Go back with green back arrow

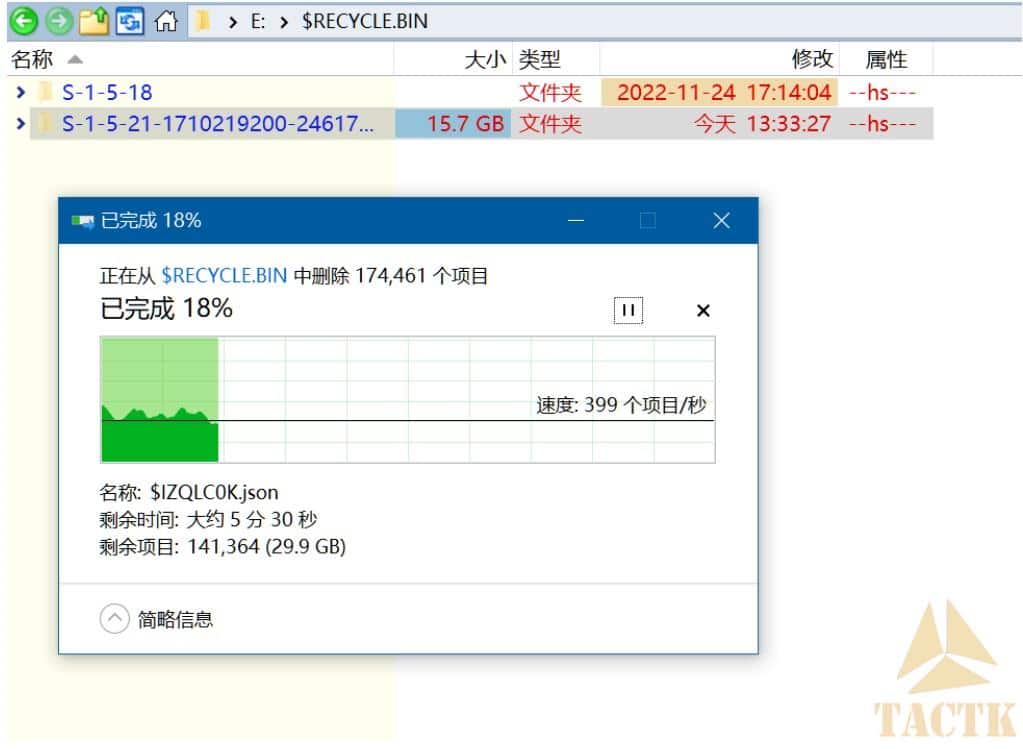click(23, 21)
